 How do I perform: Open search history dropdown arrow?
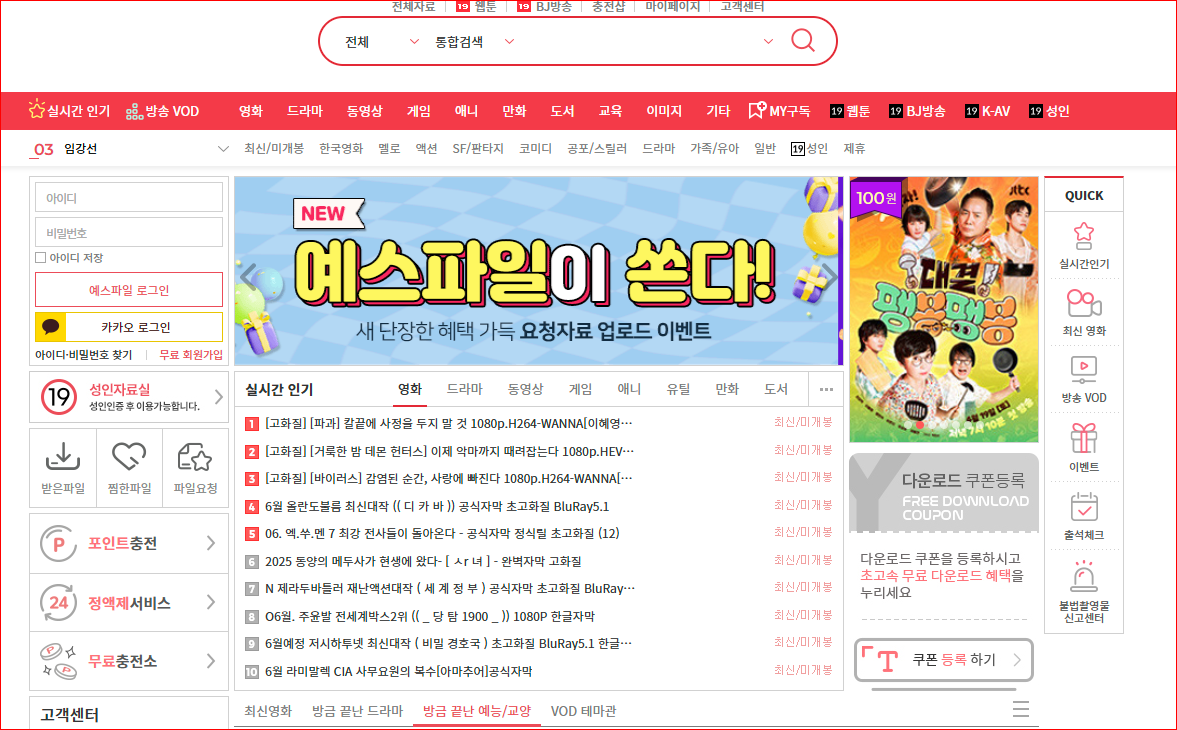click(x=768, y=41)
